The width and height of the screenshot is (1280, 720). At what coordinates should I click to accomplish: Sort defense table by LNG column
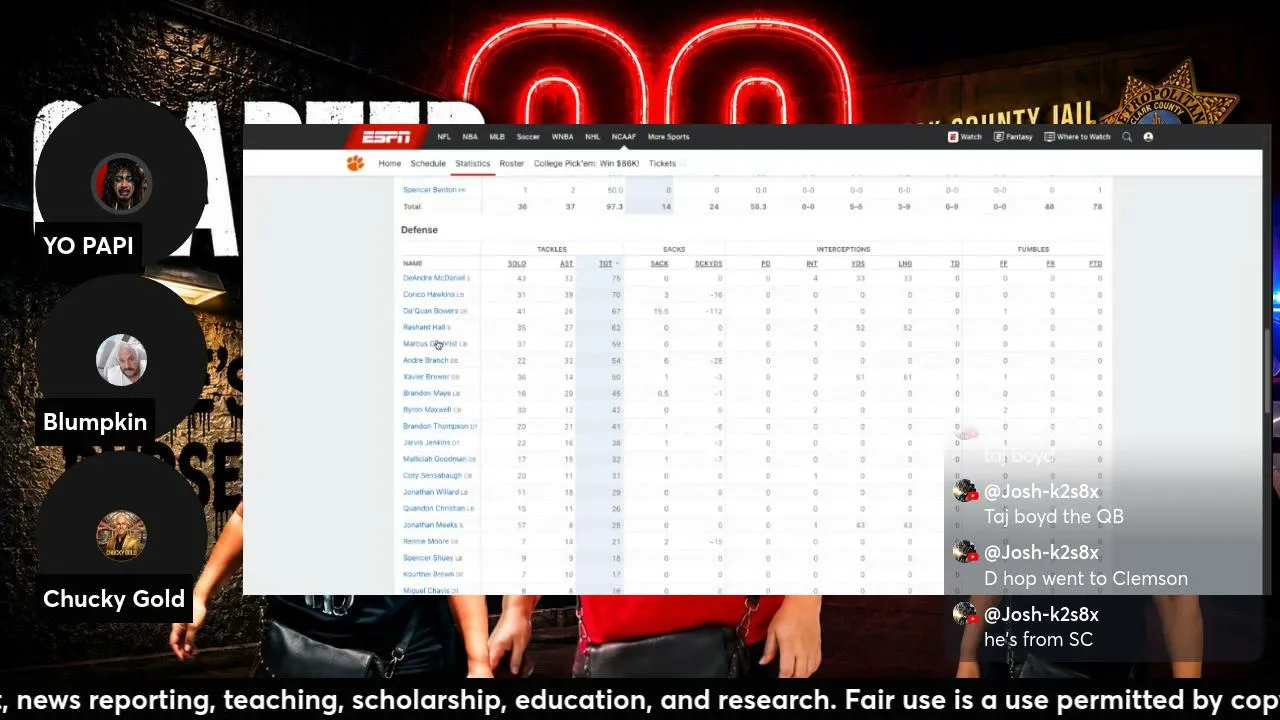(x=906, y=264)
